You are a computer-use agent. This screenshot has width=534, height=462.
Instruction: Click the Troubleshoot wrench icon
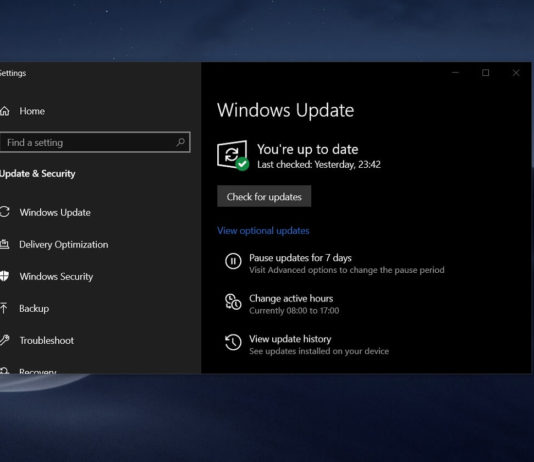click(x=4, y=340)
